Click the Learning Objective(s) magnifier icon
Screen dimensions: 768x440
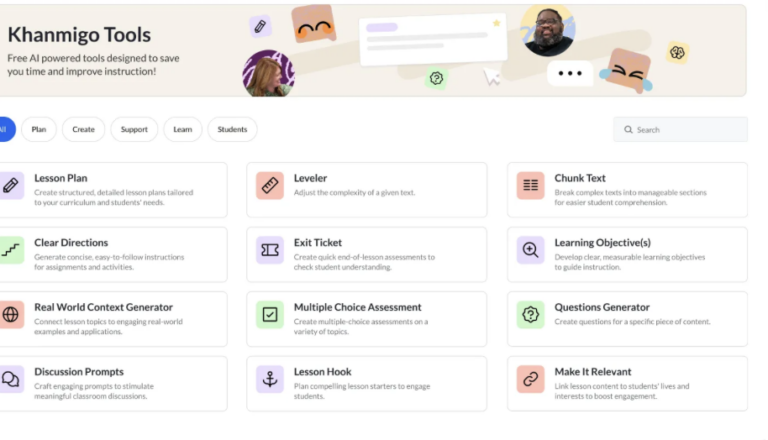(530, 250)
